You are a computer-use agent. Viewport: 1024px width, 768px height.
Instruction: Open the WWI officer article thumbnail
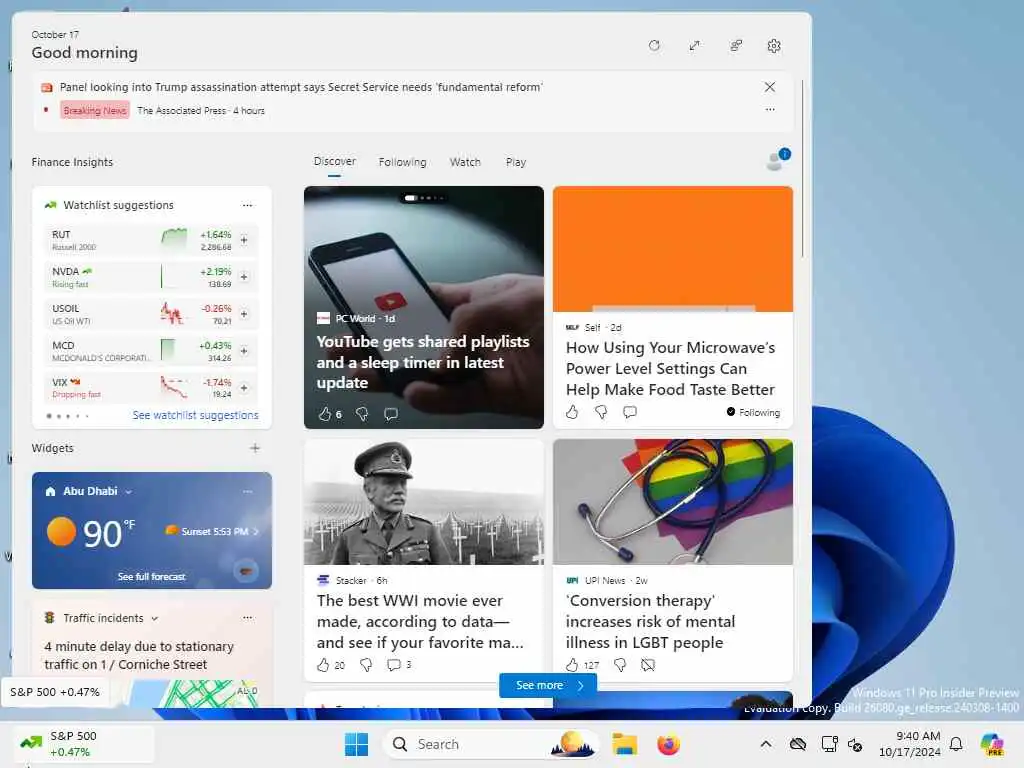[424, 502]
